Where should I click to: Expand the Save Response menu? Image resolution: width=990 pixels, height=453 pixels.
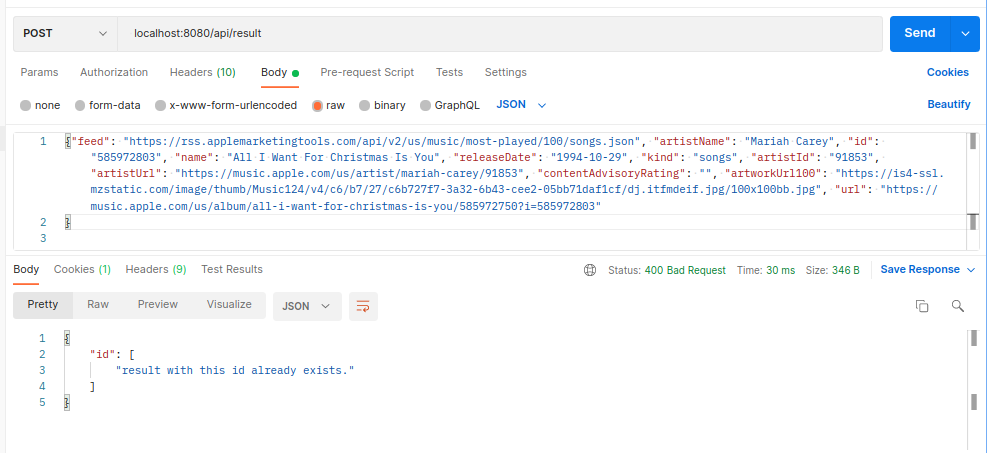[x=971, y=270]
